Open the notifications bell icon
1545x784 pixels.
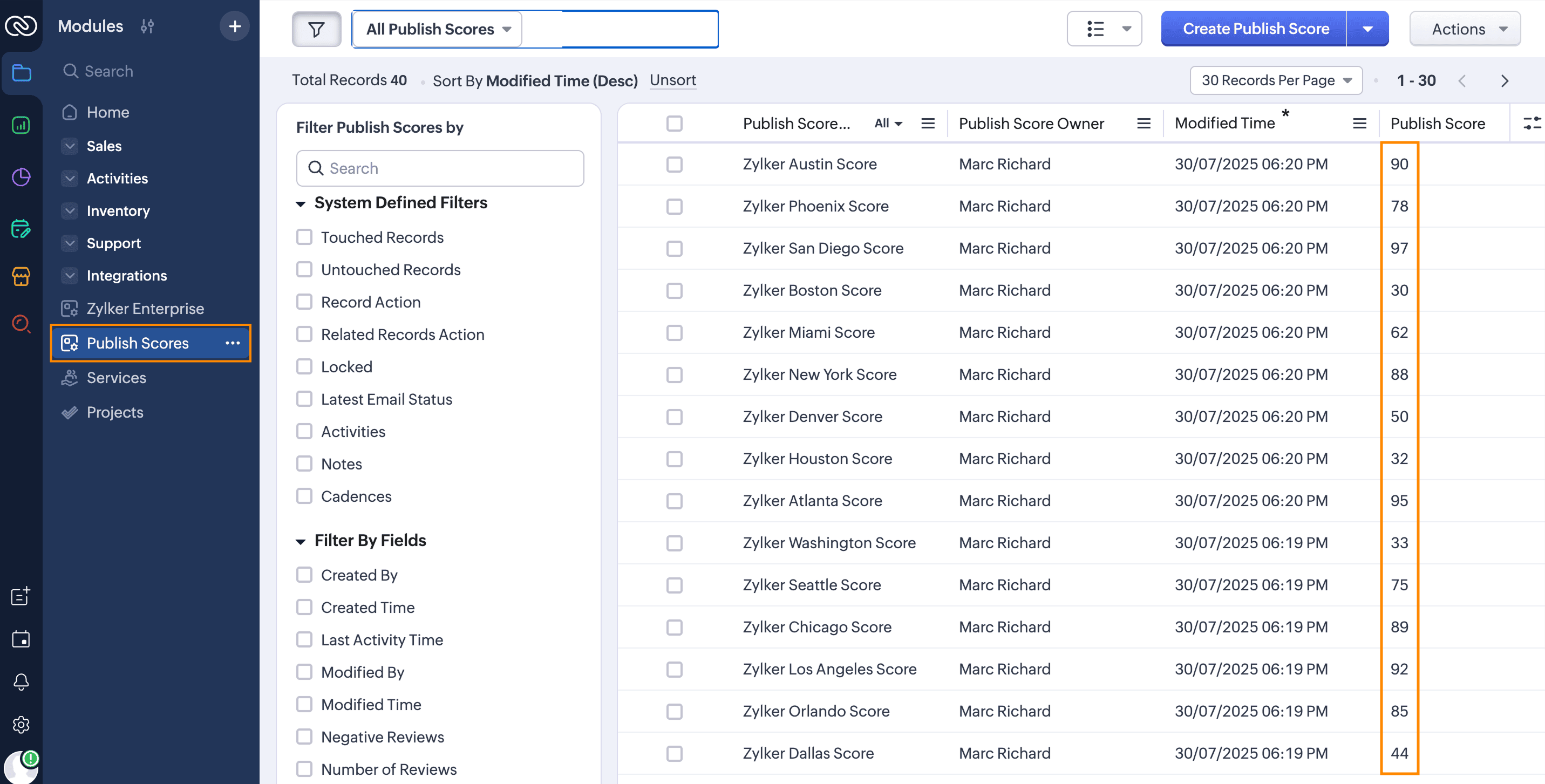(21, 681)
